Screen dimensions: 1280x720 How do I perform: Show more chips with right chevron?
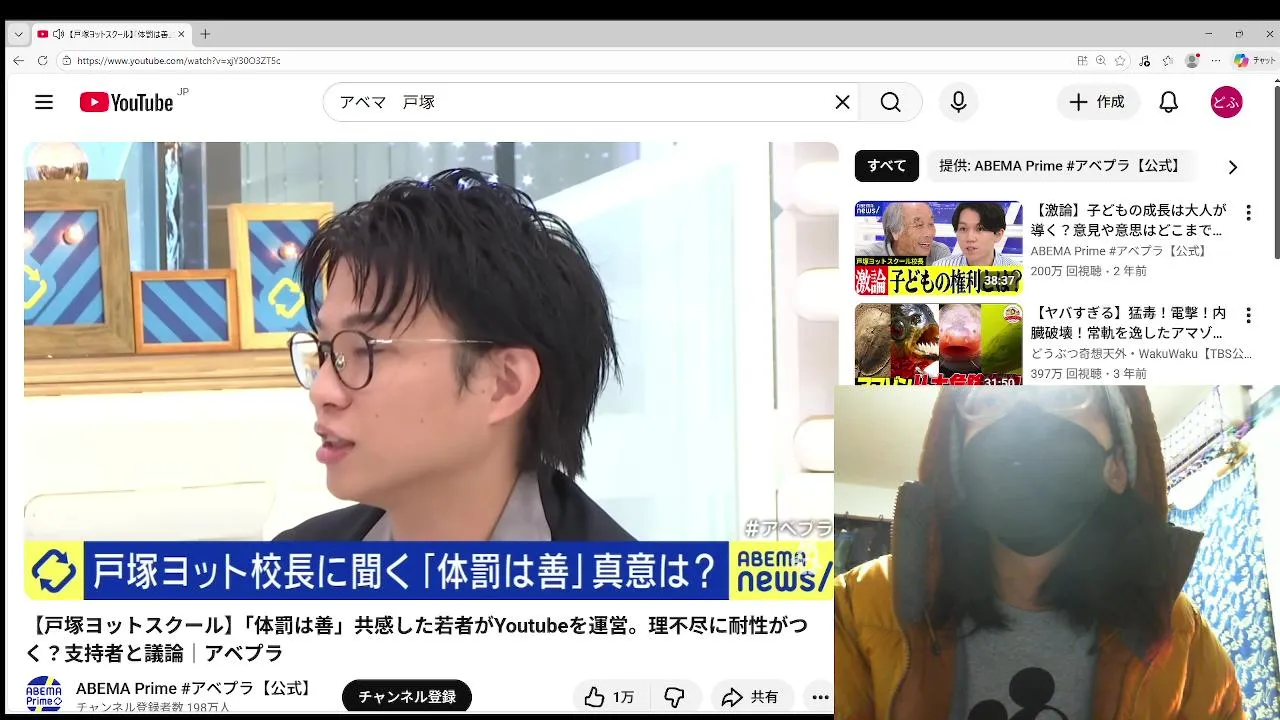[1232, 167]
